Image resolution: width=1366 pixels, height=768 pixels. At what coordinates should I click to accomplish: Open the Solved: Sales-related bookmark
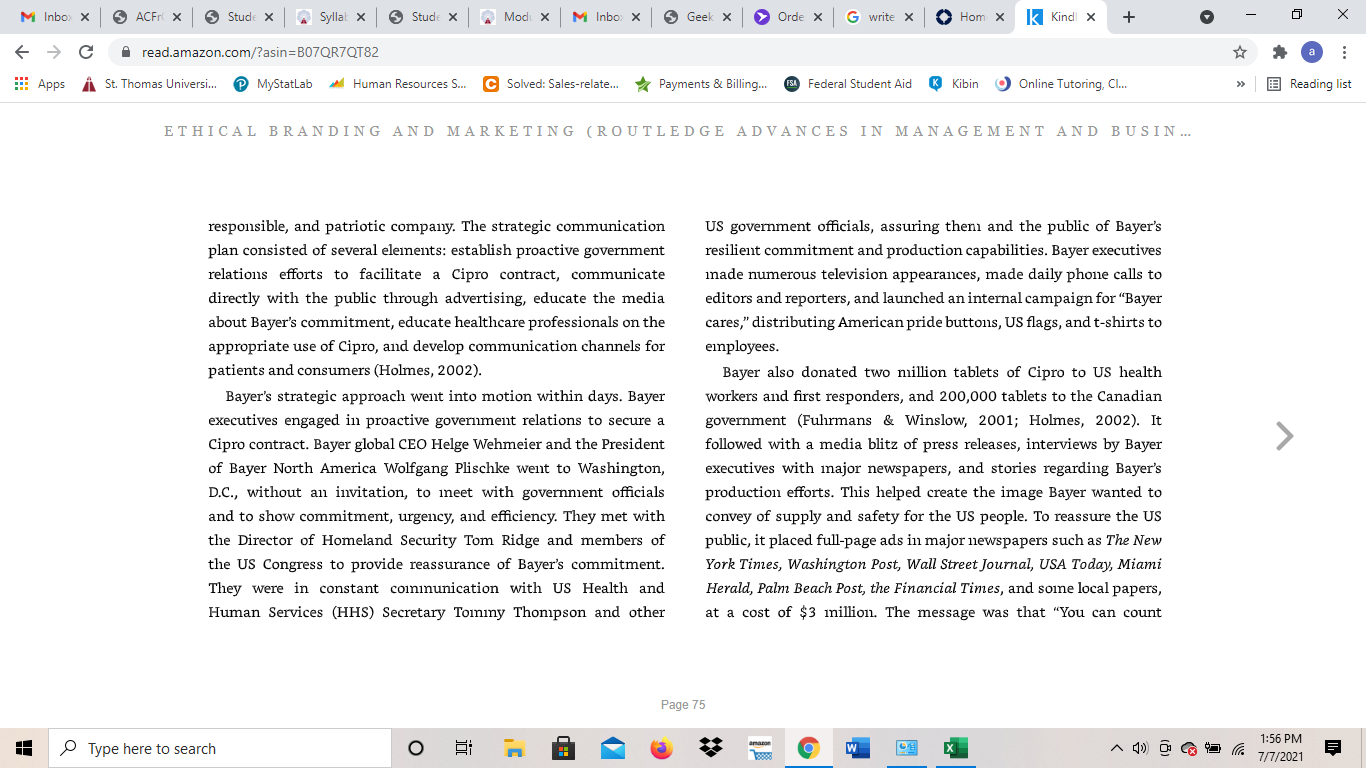[551, 84]
